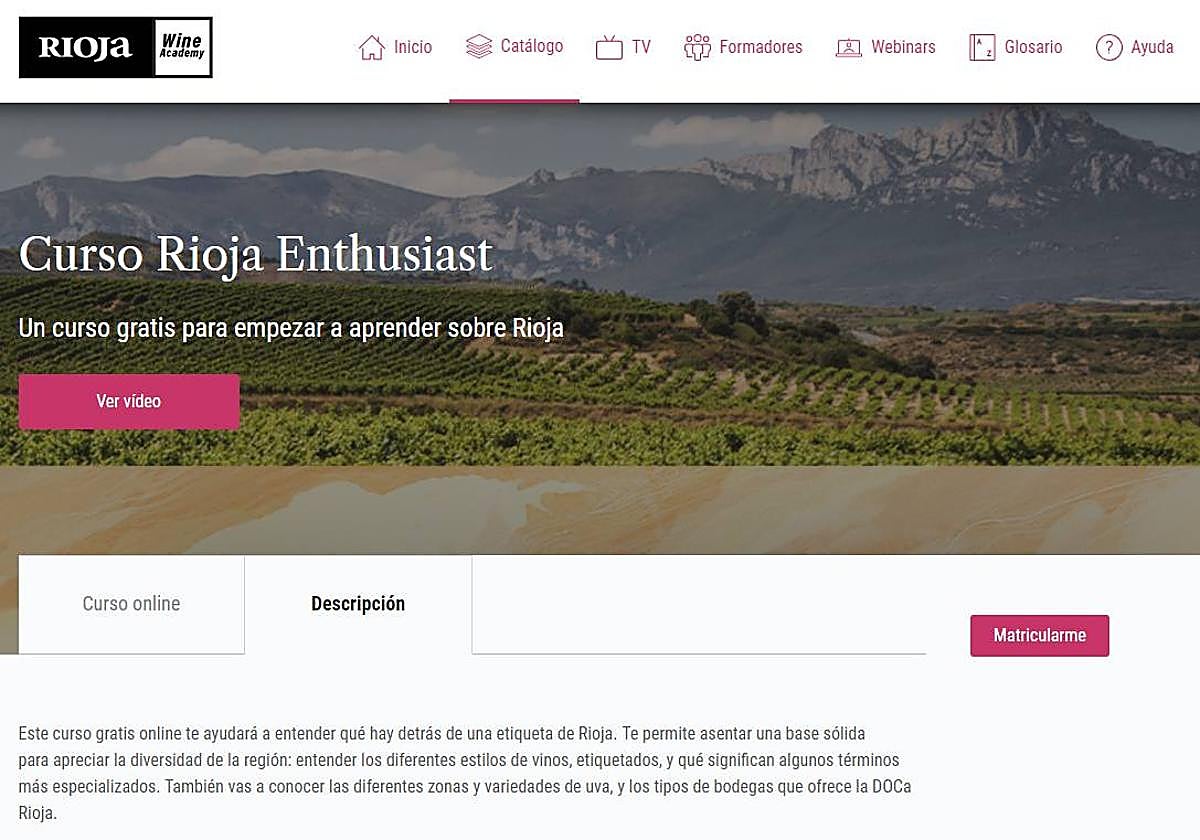The height and width of the screenshot is (840, 1200).
Task: Open the Glosario text link
Action: pyautogui.click(x=1033, y=47)
